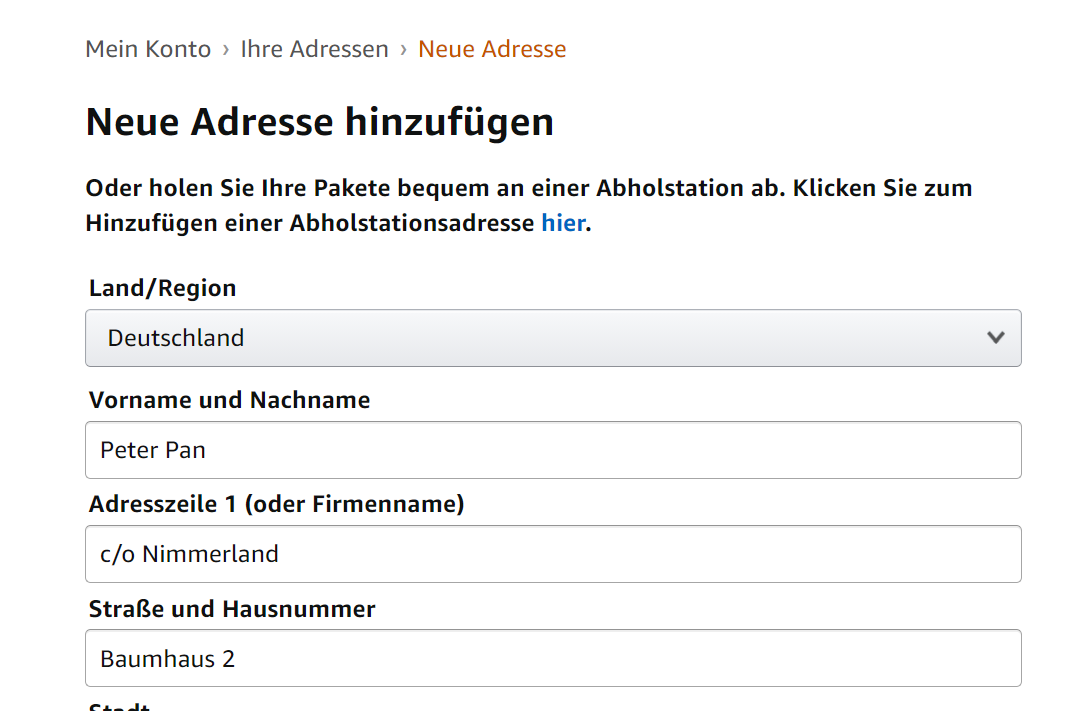Go to "Ihre Adressen" via breadcrumb
Viewport: 1083px width, 711px height.
(x=314, y=48)
